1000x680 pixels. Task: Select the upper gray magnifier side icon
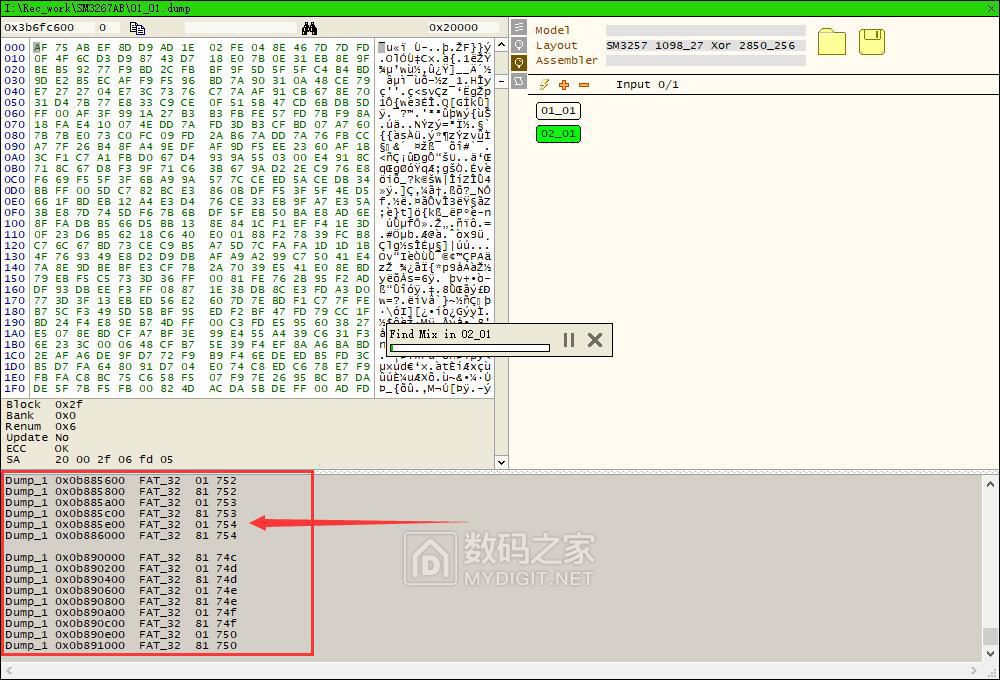(518, 45)
